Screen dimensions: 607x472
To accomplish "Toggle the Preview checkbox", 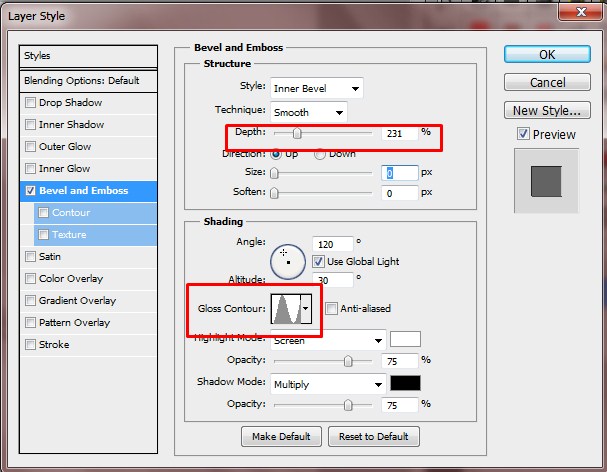I will click(x=523, y=134).
